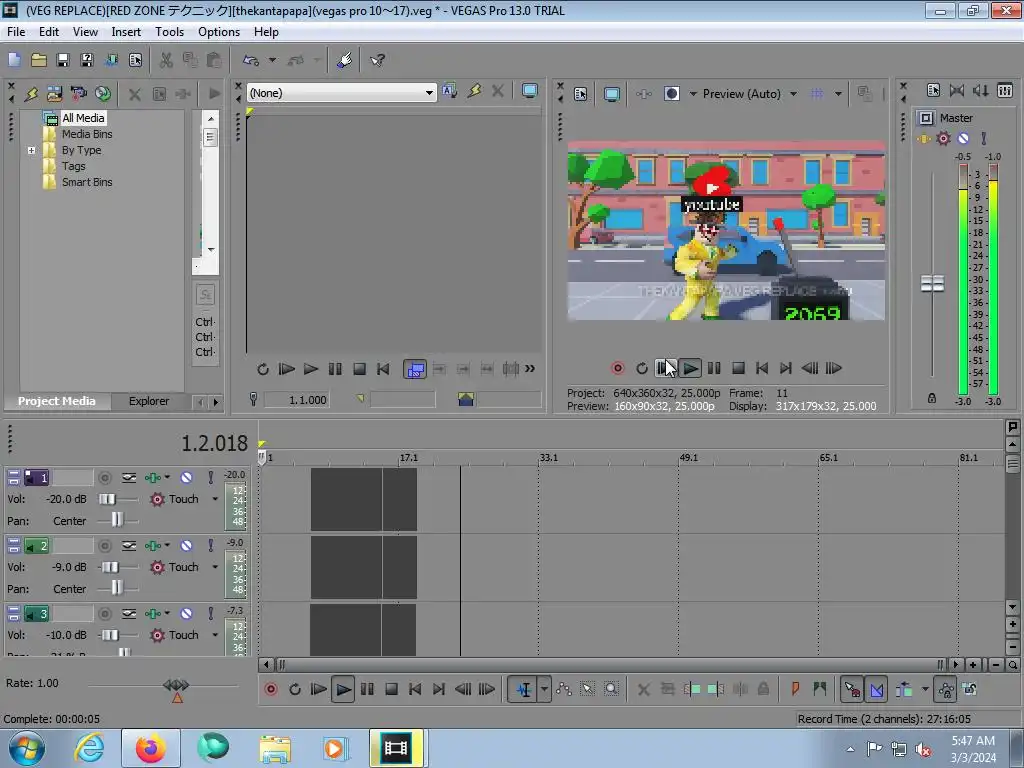Select the Normal Edit tool
The width and height of the screenshot is (1024, 768).
pyautogui.click(x=524, y=690)
